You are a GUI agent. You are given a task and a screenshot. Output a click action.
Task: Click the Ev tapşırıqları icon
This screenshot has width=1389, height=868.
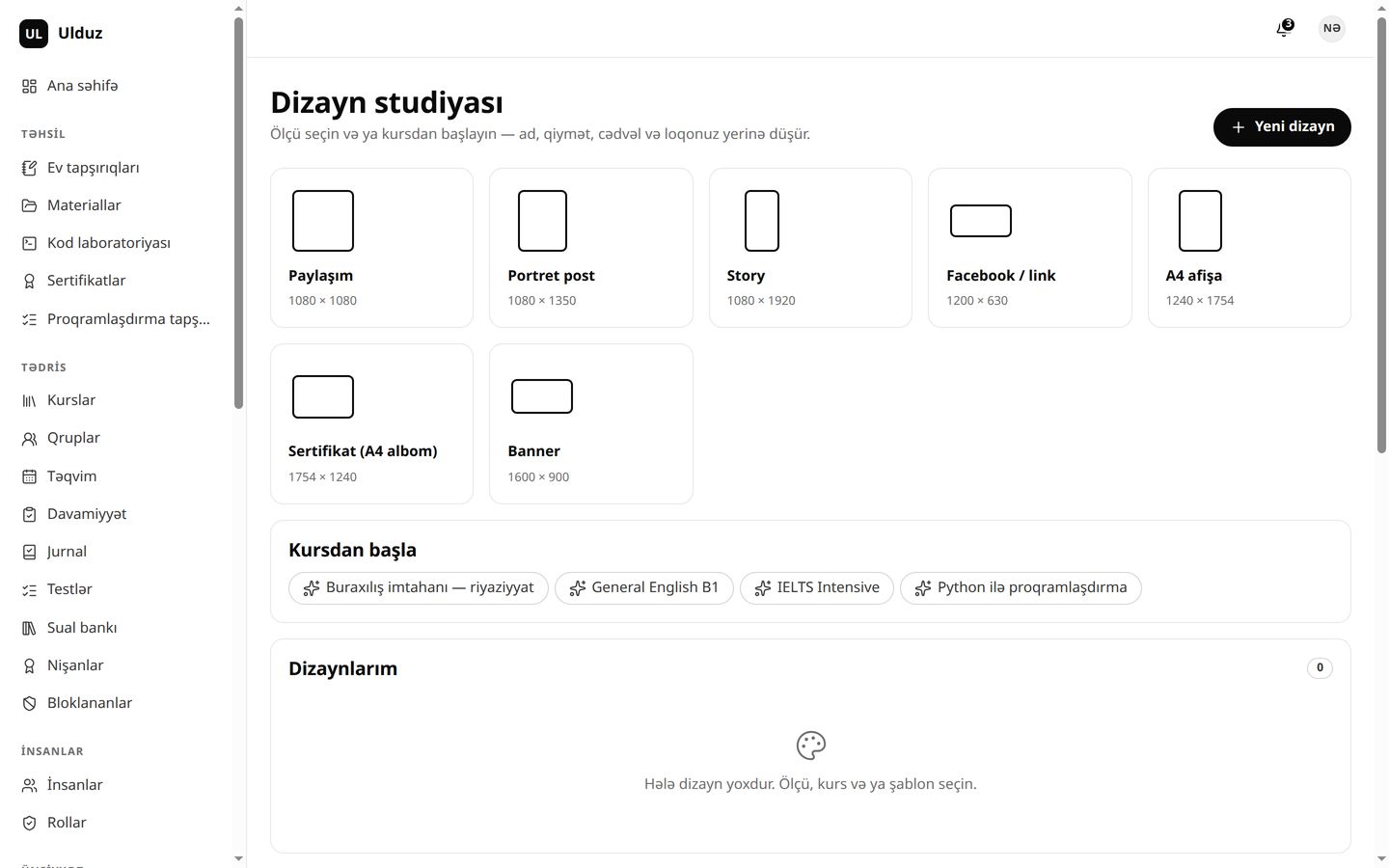coord(29,168)
